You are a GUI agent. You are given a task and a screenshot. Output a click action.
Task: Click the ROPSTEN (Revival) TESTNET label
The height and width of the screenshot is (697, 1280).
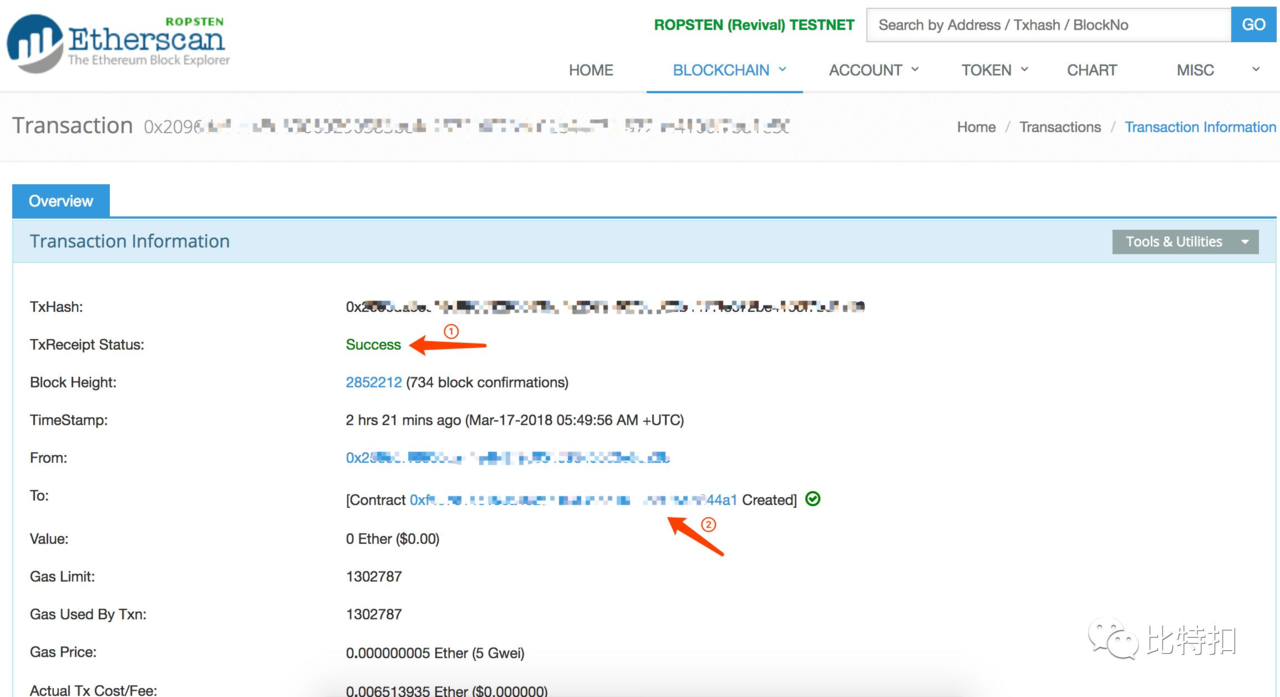point(754,25)
